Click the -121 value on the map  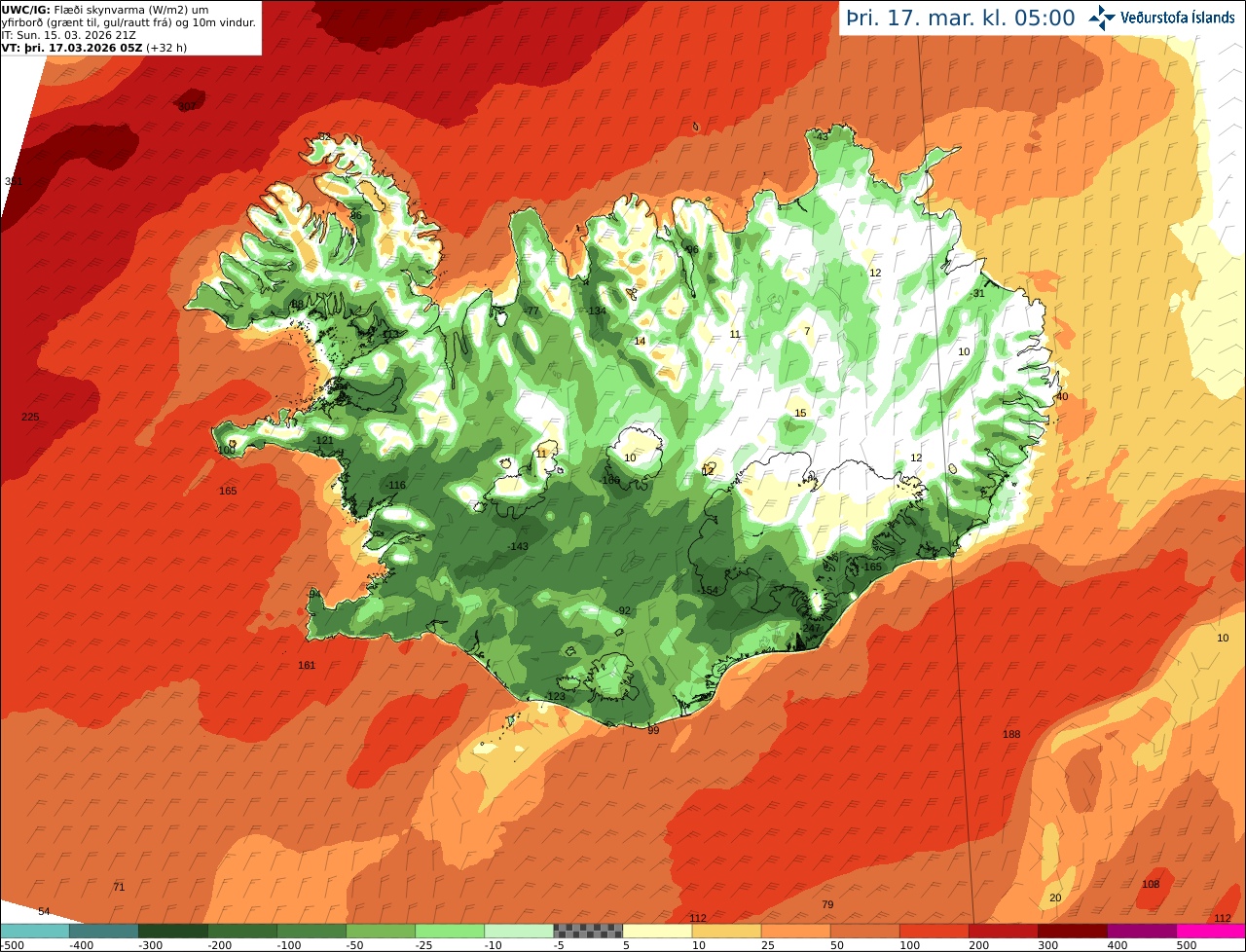click(x=324, y=440)
